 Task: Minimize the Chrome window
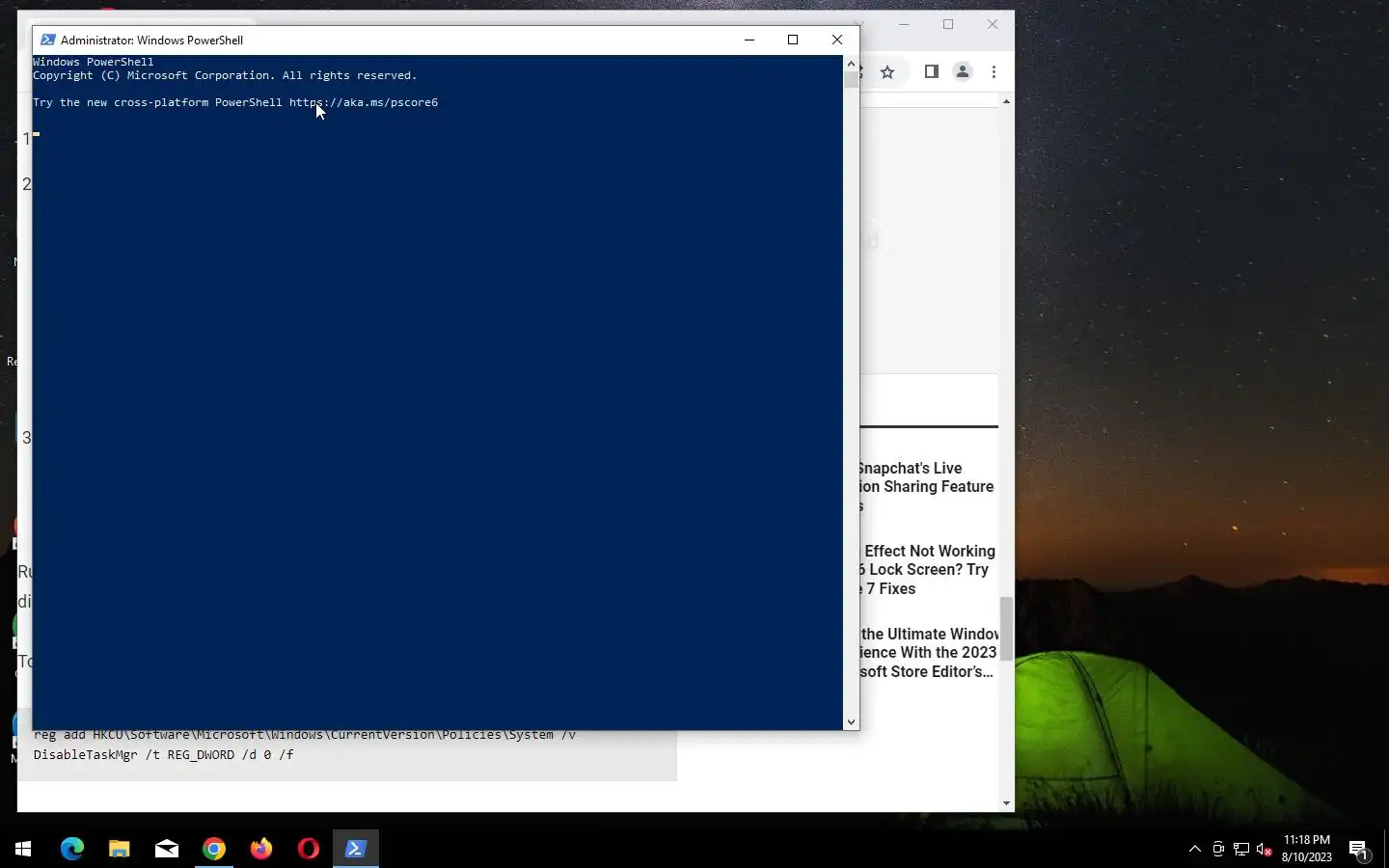pos(904,24)
